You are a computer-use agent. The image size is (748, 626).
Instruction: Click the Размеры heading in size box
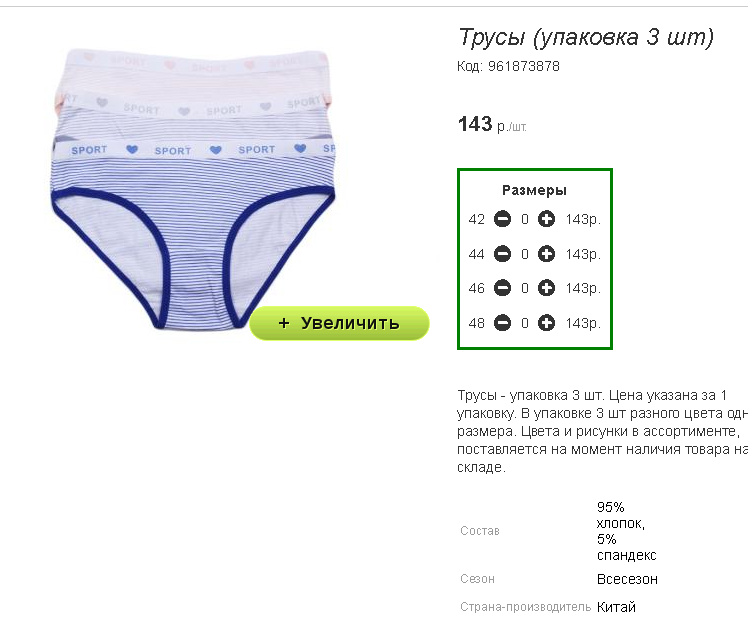(534, 190)
